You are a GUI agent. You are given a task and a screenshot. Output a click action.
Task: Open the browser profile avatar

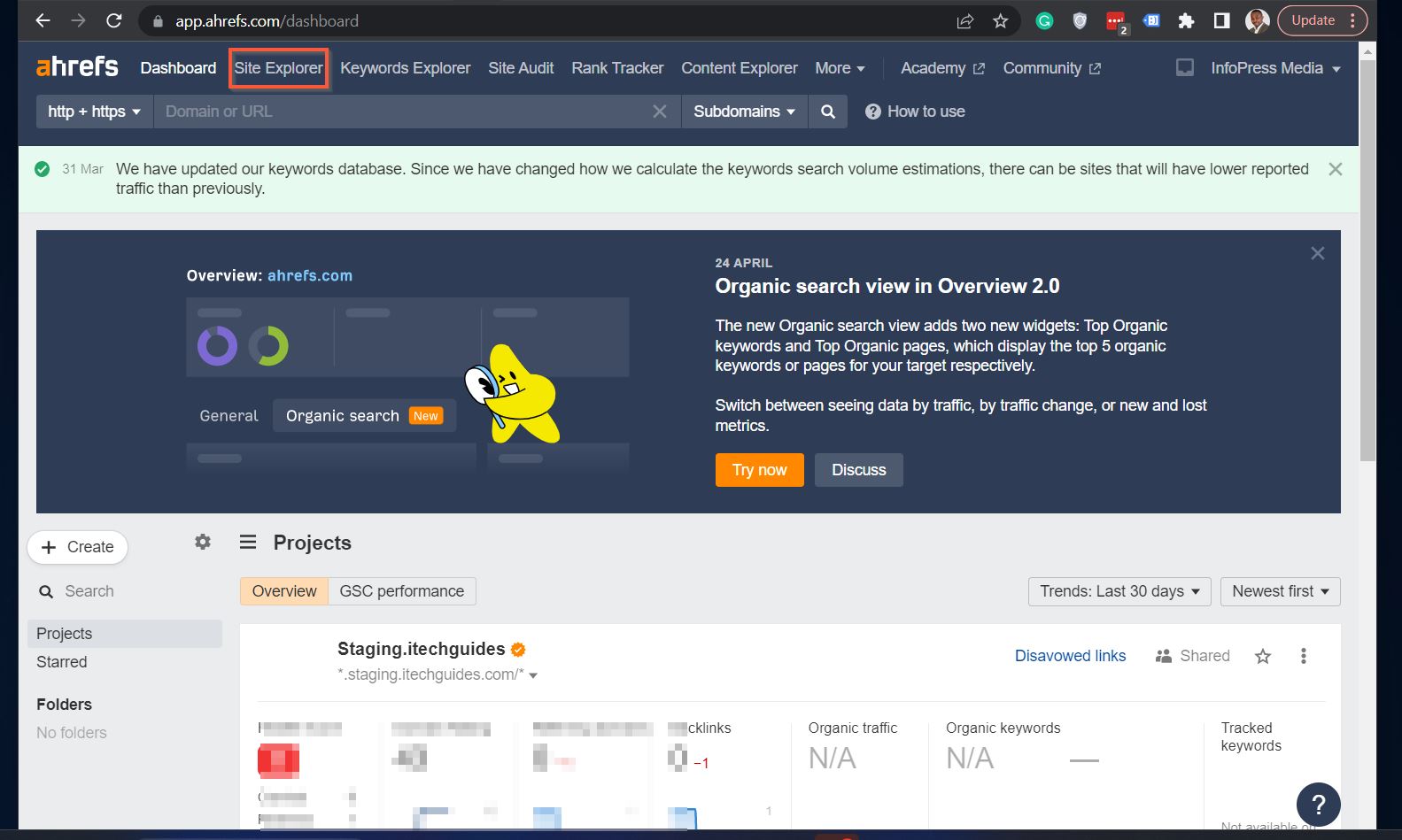pos(1257,21)
